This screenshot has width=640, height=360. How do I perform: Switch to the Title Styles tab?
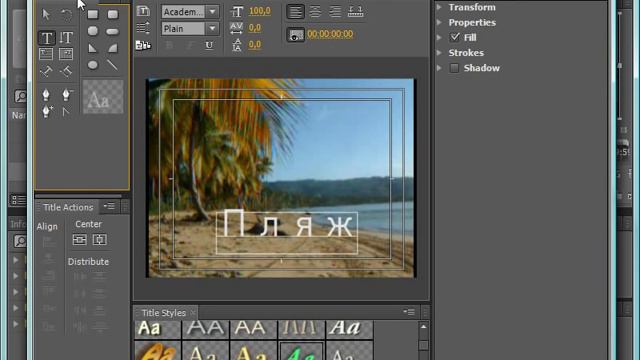pyautogui.click(x=163, y=313)
